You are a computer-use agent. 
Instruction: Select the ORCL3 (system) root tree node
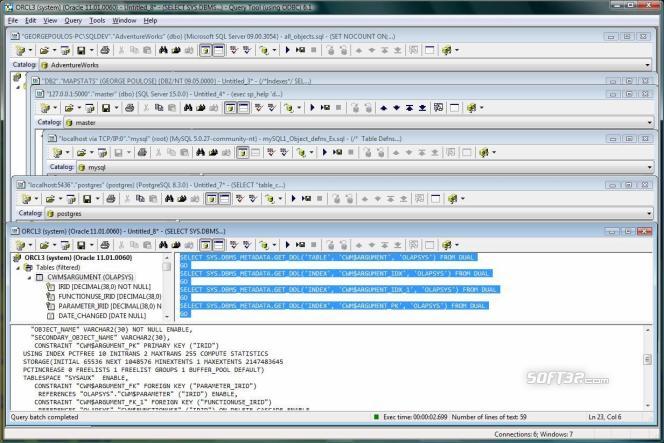click(x=78, y=257)
